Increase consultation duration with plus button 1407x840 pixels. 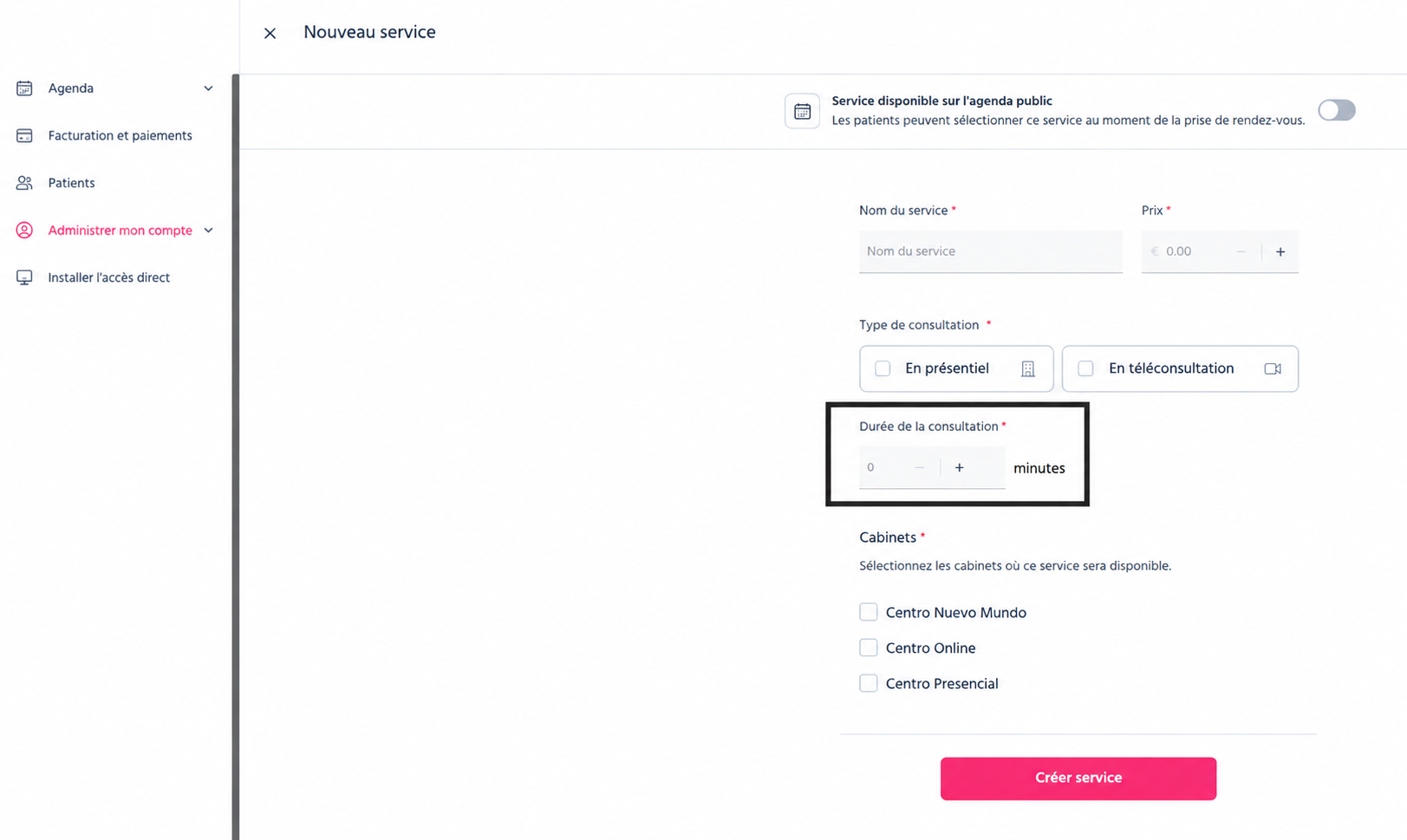pyautogui.click(x=959, y=467)
